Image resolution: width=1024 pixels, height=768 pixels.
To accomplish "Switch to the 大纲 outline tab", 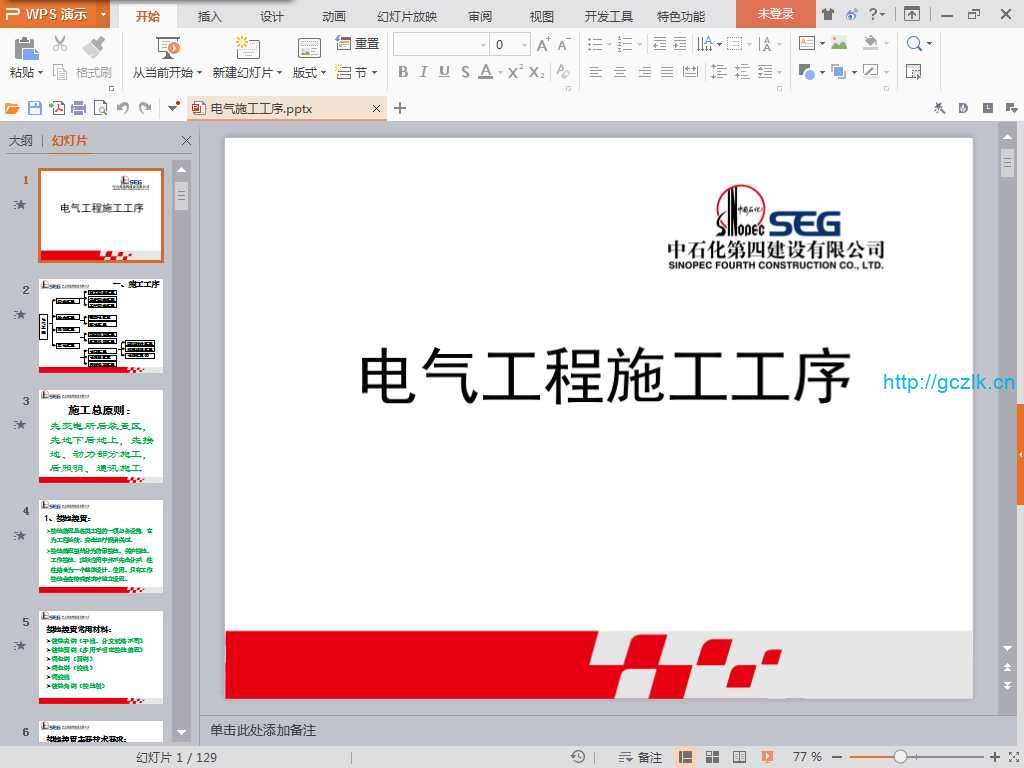I will point(21,141).
